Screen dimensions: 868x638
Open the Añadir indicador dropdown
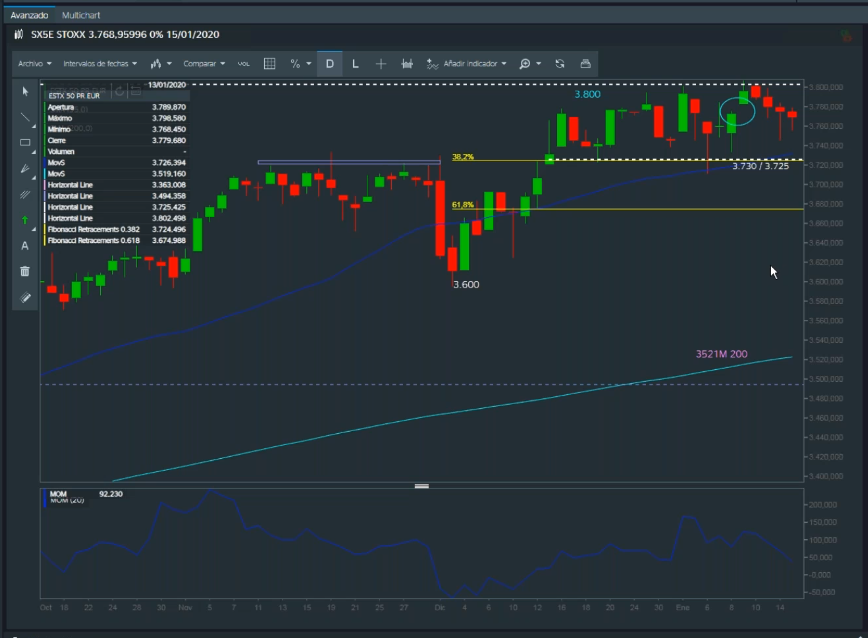[467, 63]
